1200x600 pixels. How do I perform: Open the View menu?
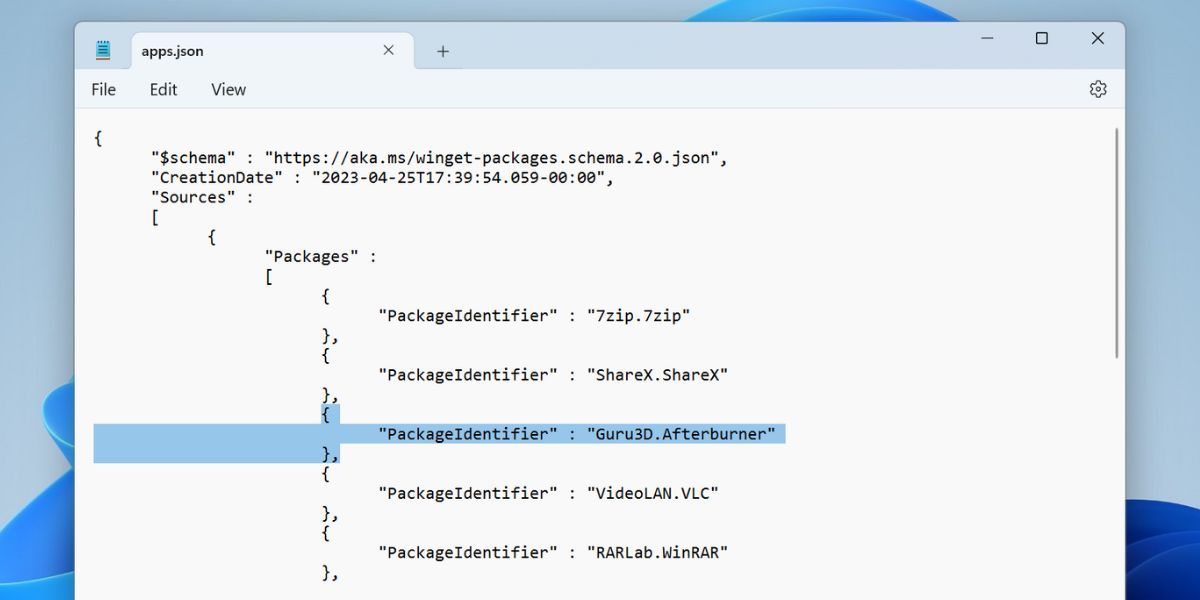pos(227,89)
